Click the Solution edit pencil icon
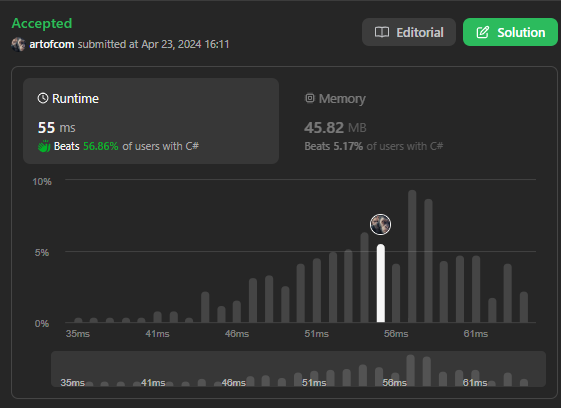 [x=482, y=32]
